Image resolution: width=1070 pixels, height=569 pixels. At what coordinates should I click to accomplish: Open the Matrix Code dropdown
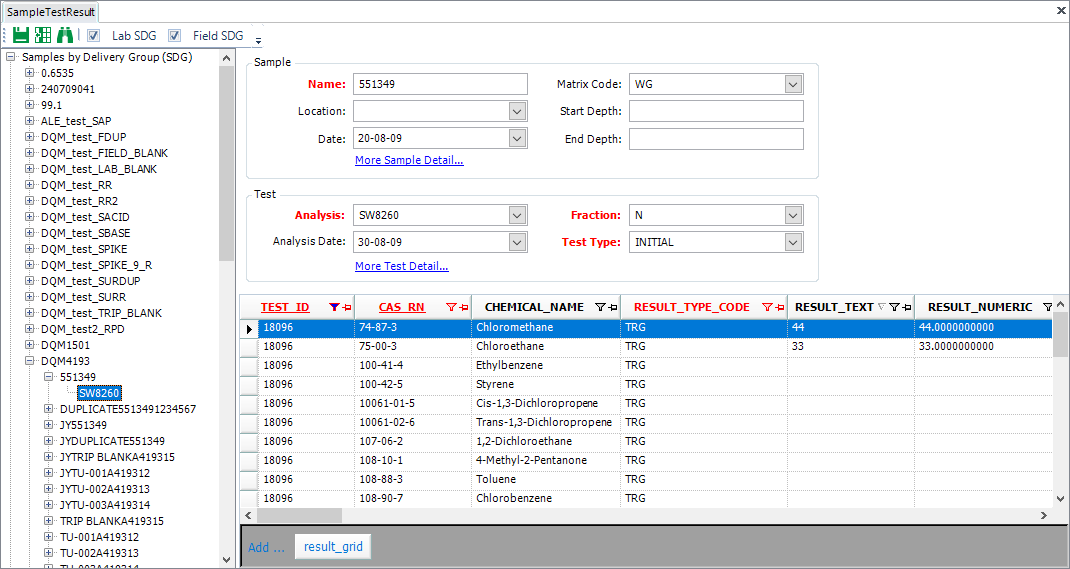pyautogui.click(x=793, y=84)
